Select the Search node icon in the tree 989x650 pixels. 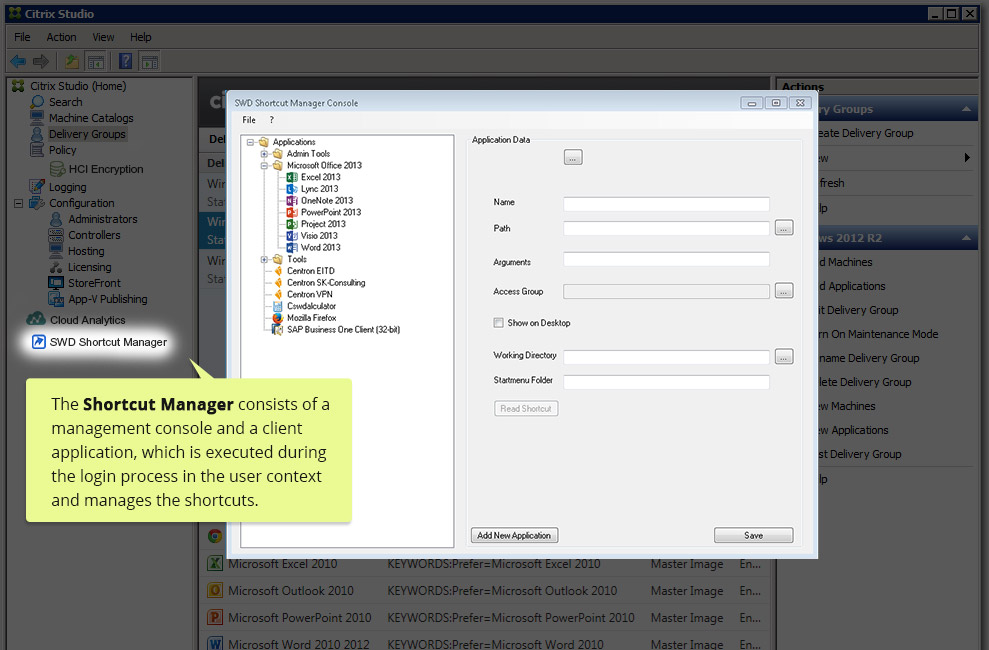37,102
